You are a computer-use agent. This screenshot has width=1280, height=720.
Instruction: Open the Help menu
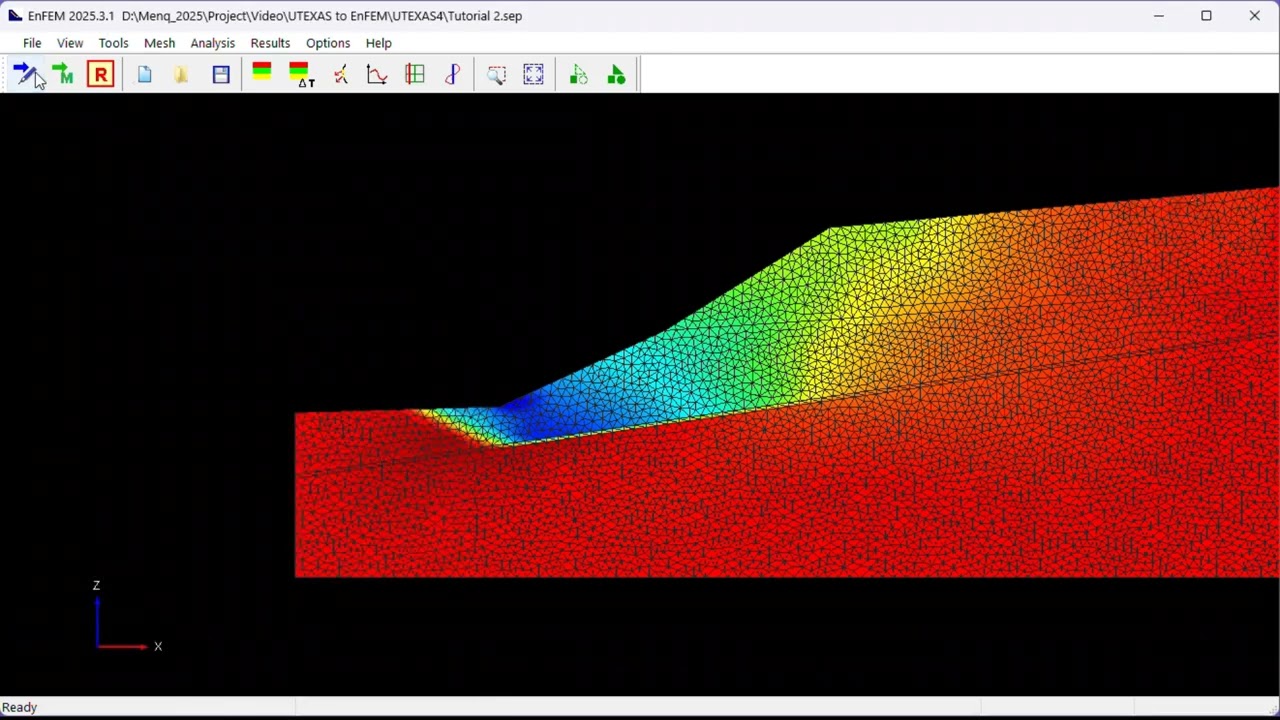click(379, 43)
